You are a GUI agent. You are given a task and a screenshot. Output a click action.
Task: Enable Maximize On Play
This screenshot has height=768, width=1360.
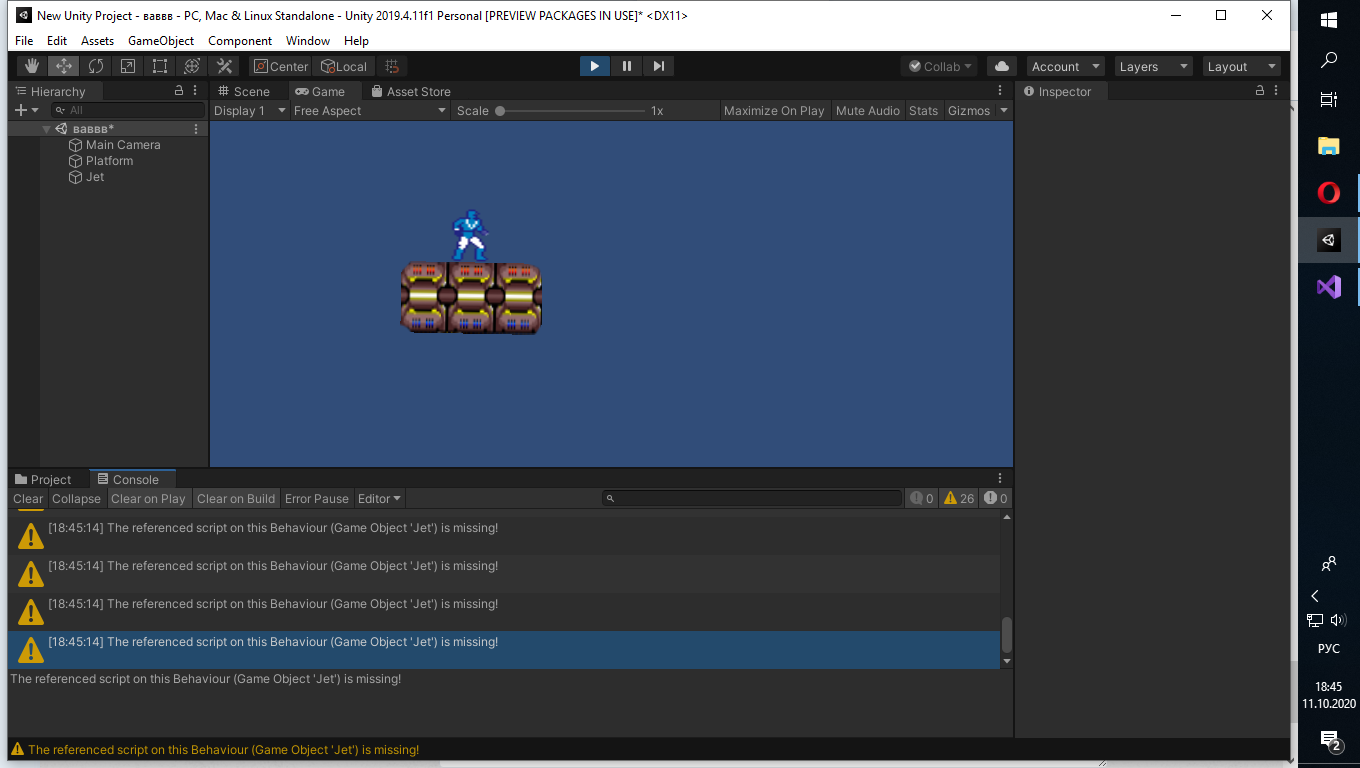(x=774, y=110)
